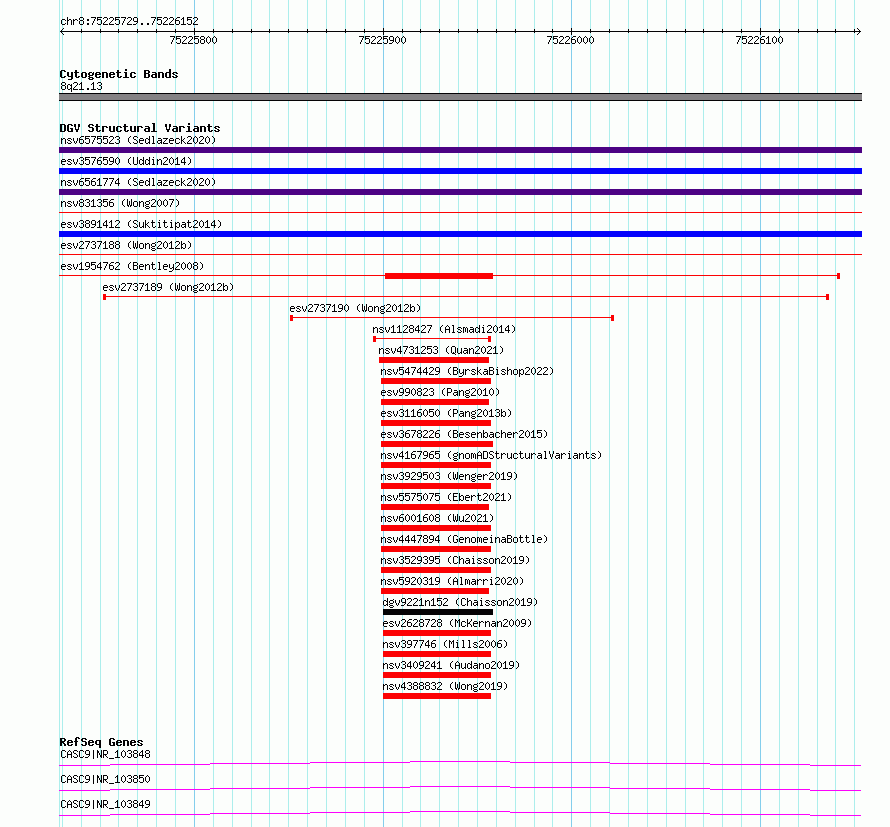
Task: Click ruler tick label 75226100
Action: coord(759,40)
